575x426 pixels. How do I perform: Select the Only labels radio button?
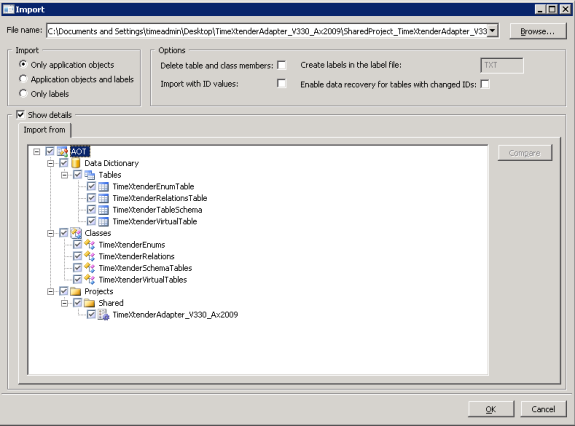[x=23, y=93]
